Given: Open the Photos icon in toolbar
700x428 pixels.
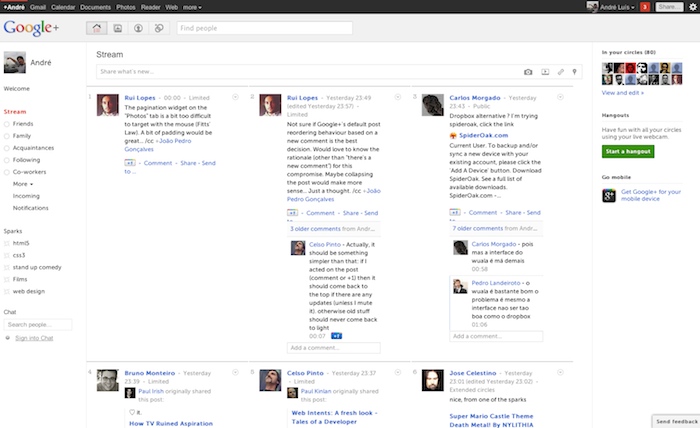Looking at the screenshot, I should pyautogui.click(x=118, y=28).
